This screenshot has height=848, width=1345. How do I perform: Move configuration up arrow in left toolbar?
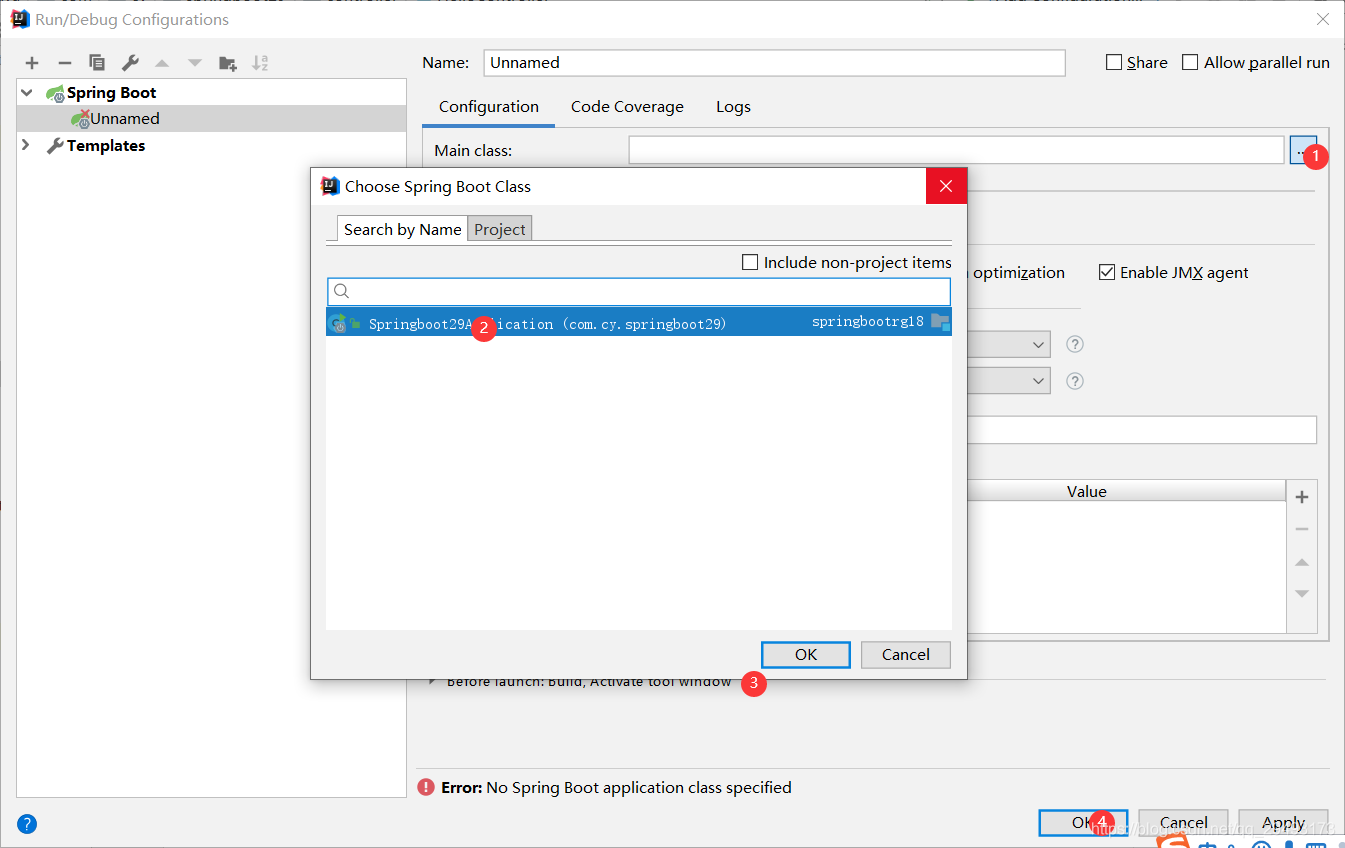pos(162,63)
